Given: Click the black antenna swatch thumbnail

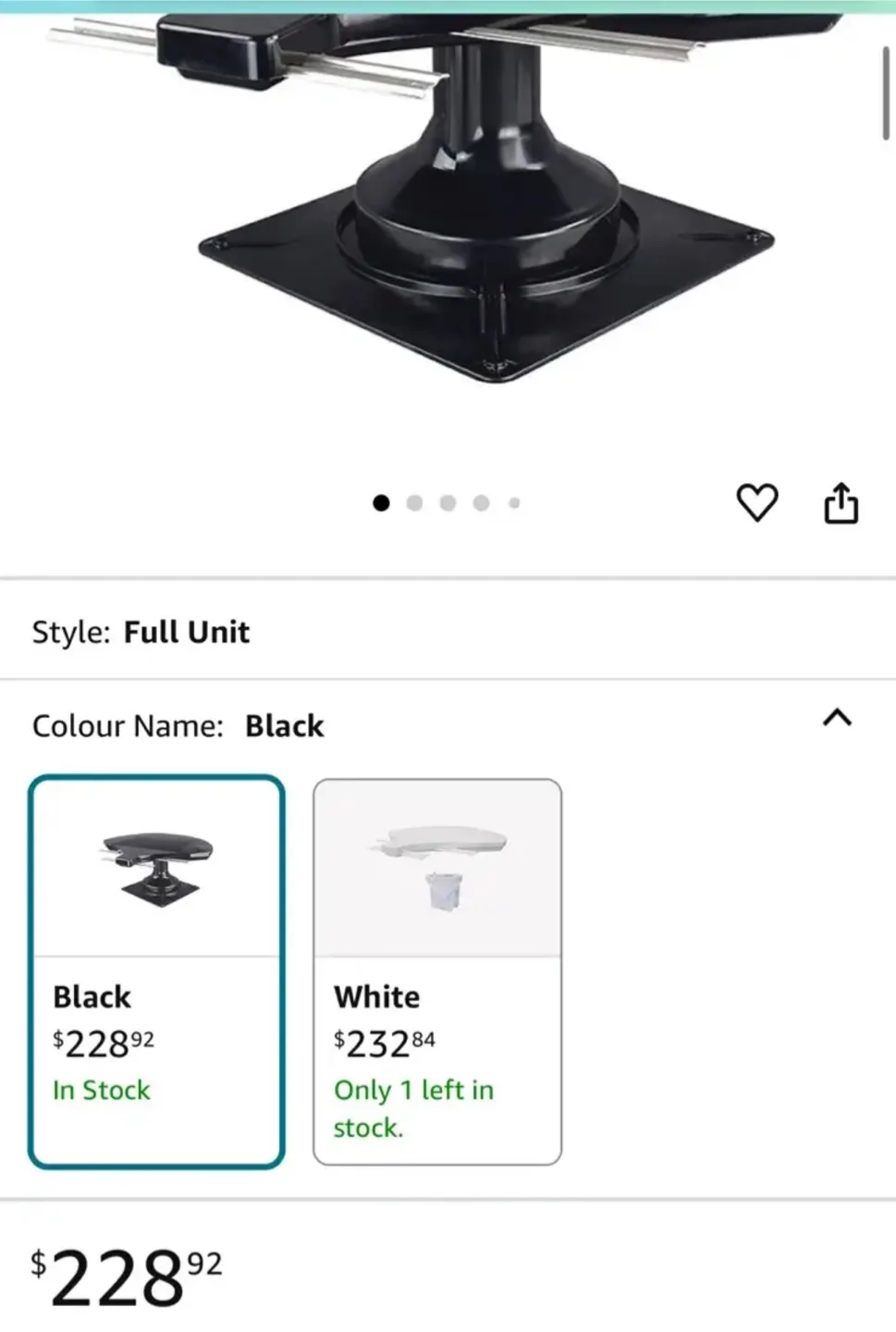Looking at the screenshot, I should click(x=157, y=868).
